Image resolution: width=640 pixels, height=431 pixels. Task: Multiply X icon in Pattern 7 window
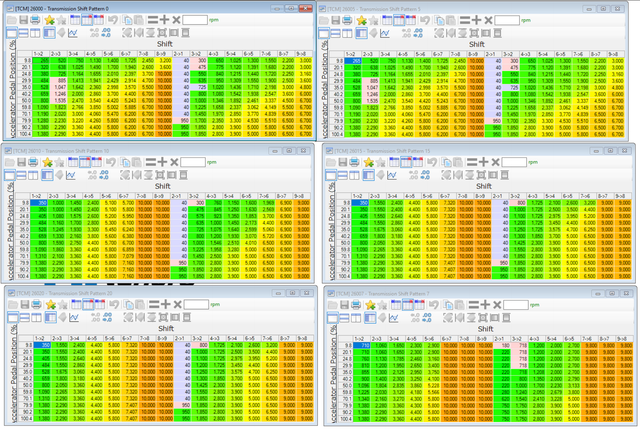pos(497,304)
